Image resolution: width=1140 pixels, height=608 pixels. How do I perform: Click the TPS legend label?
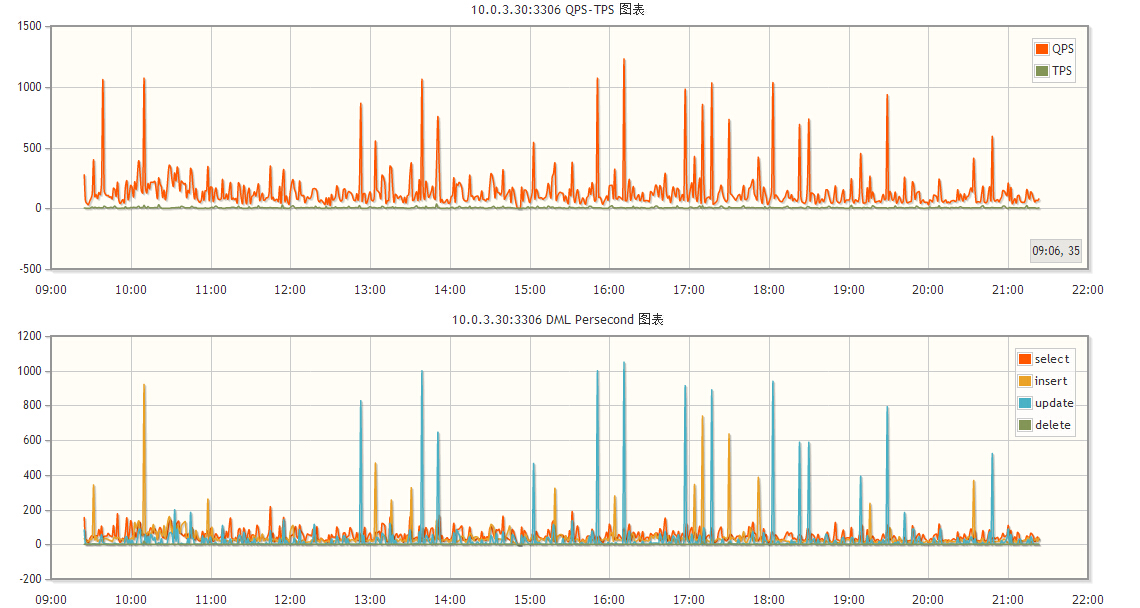(1061, 71)
